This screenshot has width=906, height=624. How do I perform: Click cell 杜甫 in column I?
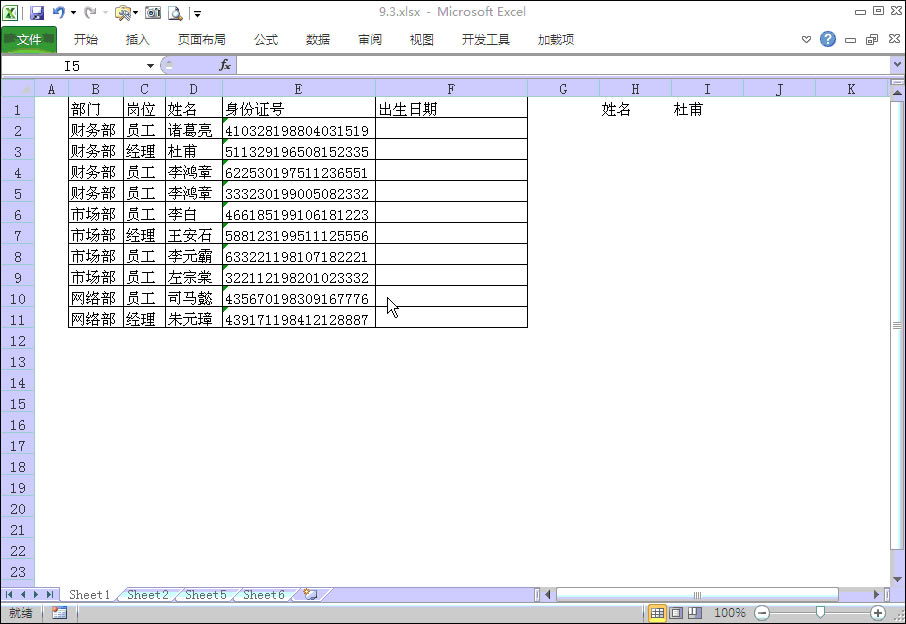coord(707,109)
